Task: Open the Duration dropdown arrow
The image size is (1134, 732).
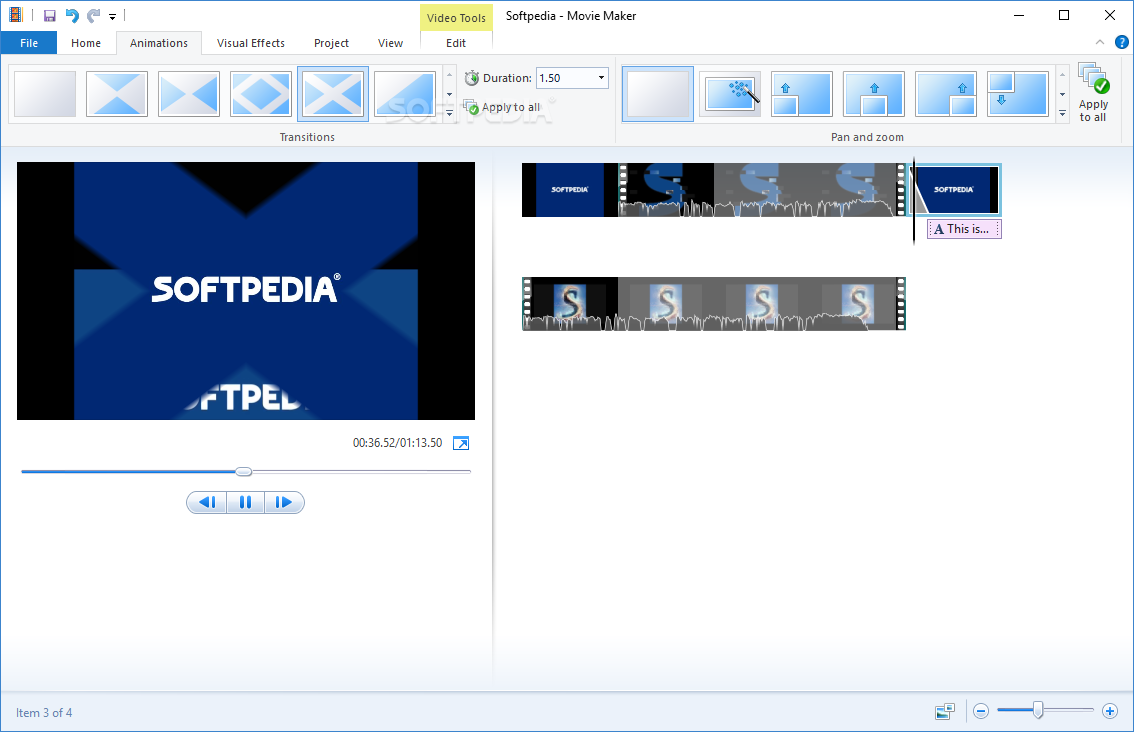Action: click(x=600, y=78)
